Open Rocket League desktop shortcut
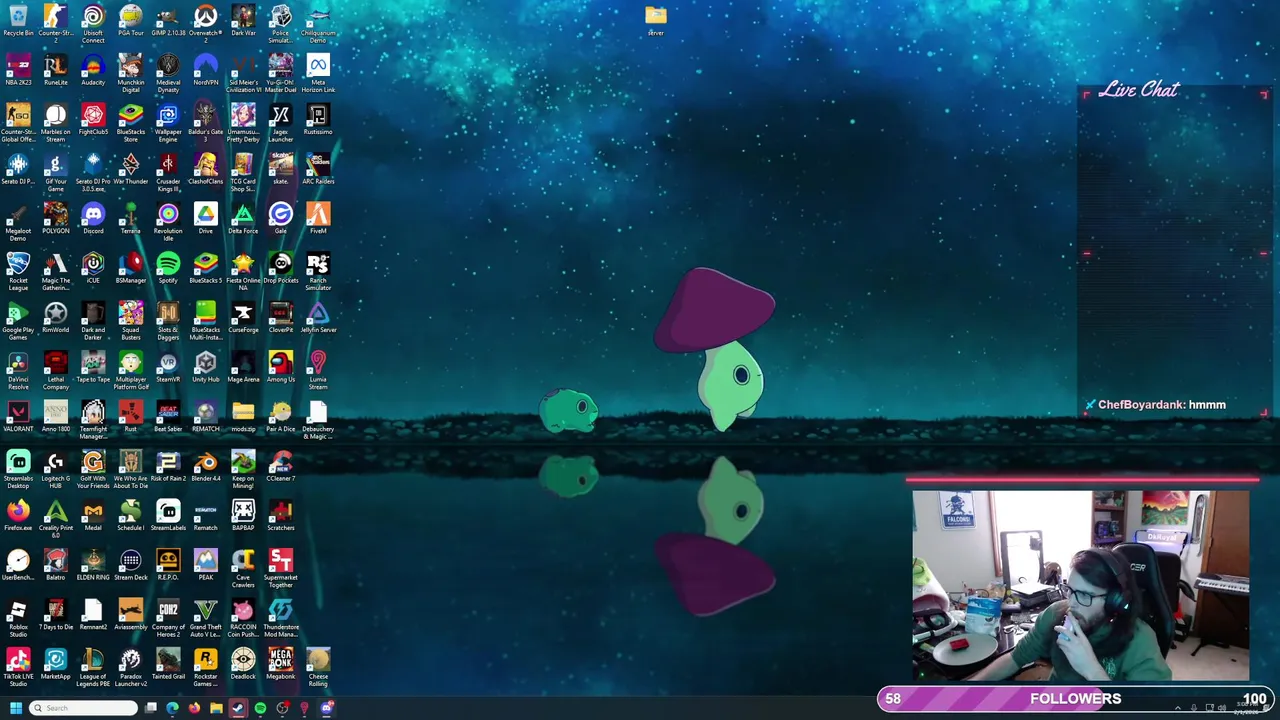The width and height of the screenshot is (1280, 720). 18,272
